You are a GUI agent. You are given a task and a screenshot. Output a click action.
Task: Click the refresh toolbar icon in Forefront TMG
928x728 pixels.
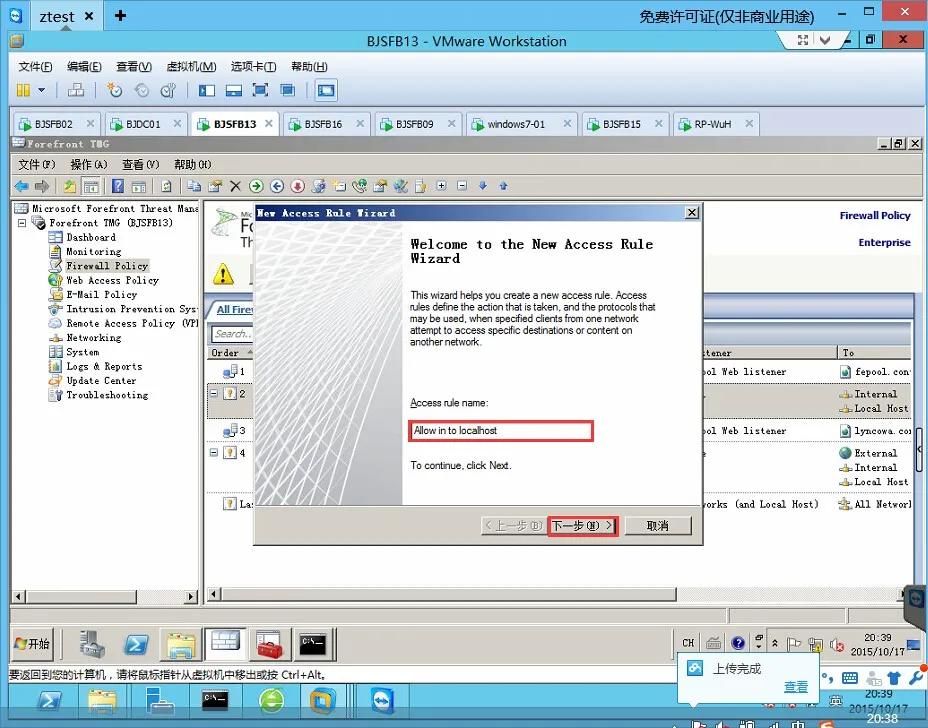click(166, 186)
